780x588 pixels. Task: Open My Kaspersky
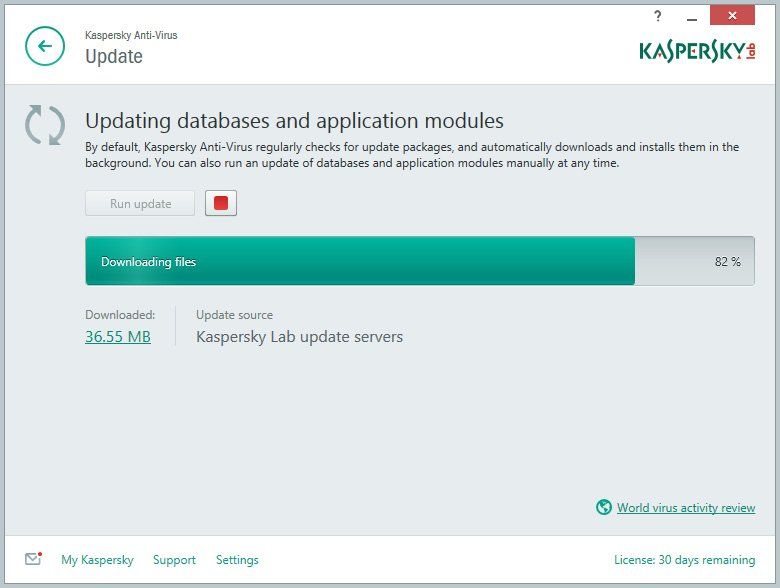[98, 560]
